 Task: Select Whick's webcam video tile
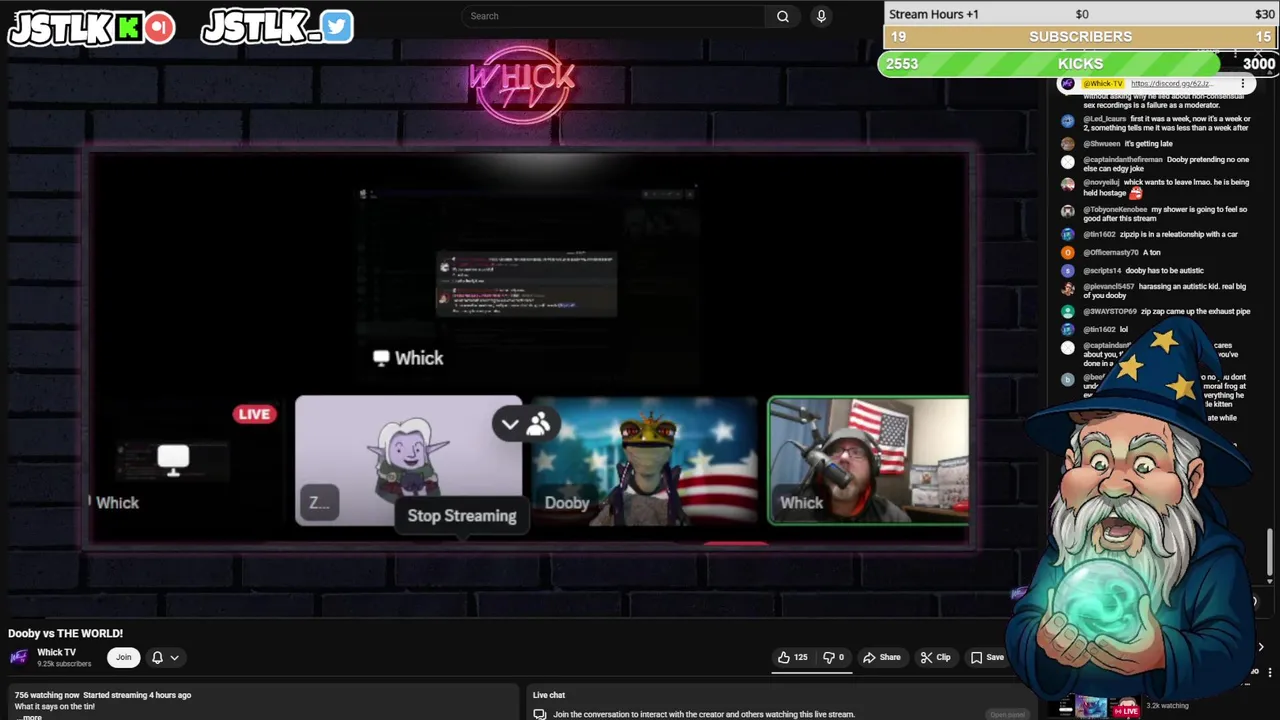pos(868,460)
